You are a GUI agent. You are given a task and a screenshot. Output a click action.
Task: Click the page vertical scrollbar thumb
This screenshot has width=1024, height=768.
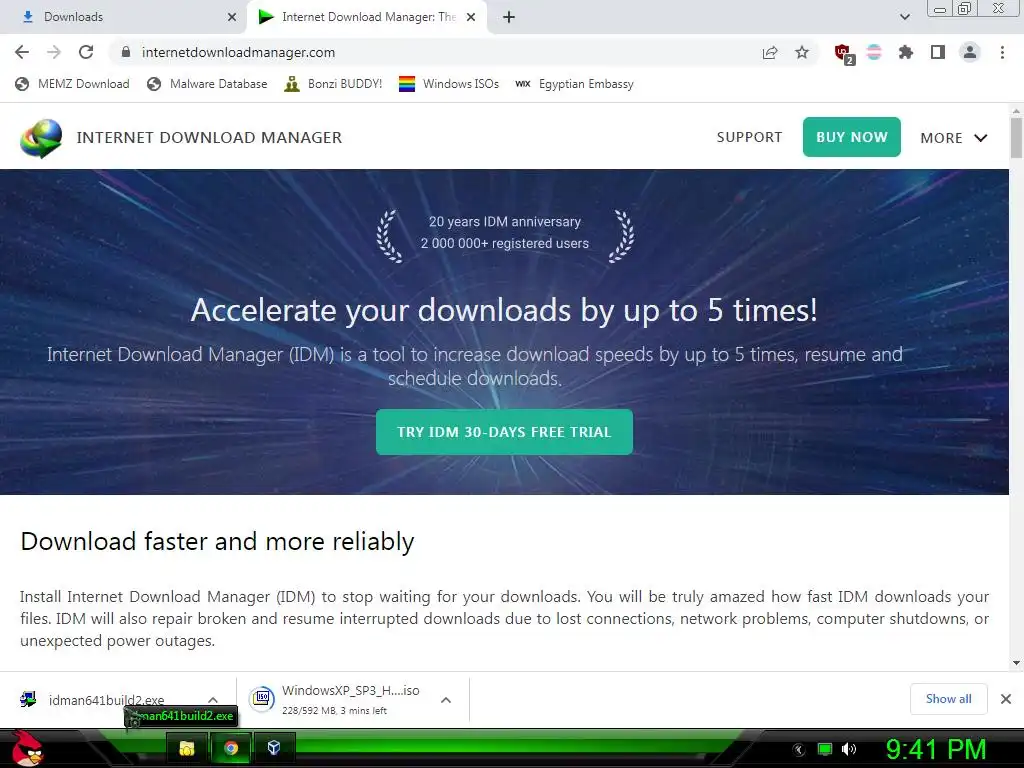(x=1016, y=137)
